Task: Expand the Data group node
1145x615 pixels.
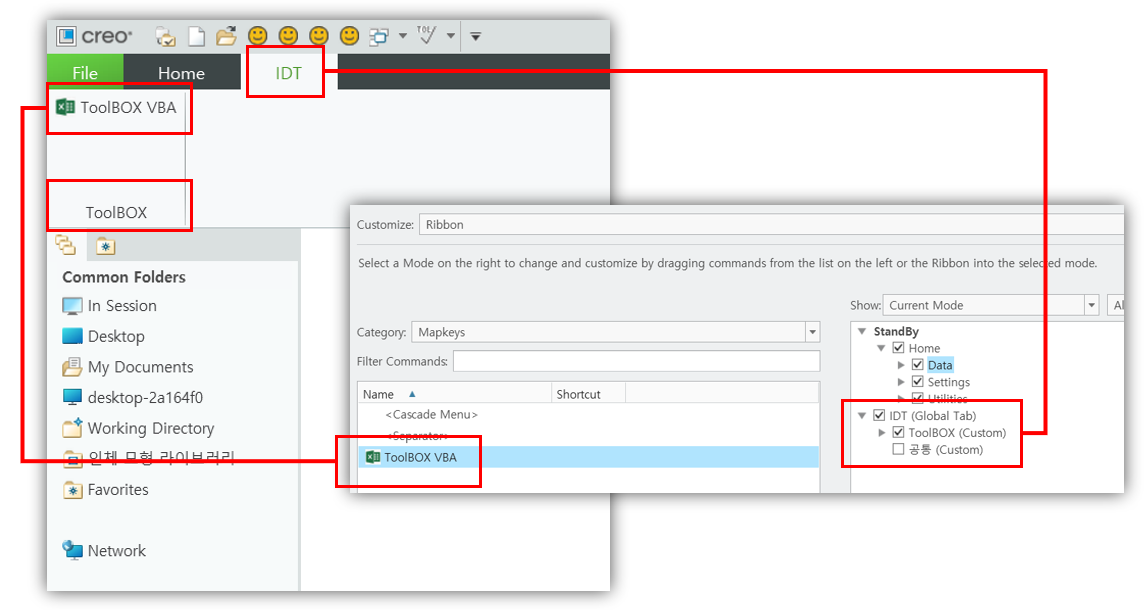Action: pos(900,364)
